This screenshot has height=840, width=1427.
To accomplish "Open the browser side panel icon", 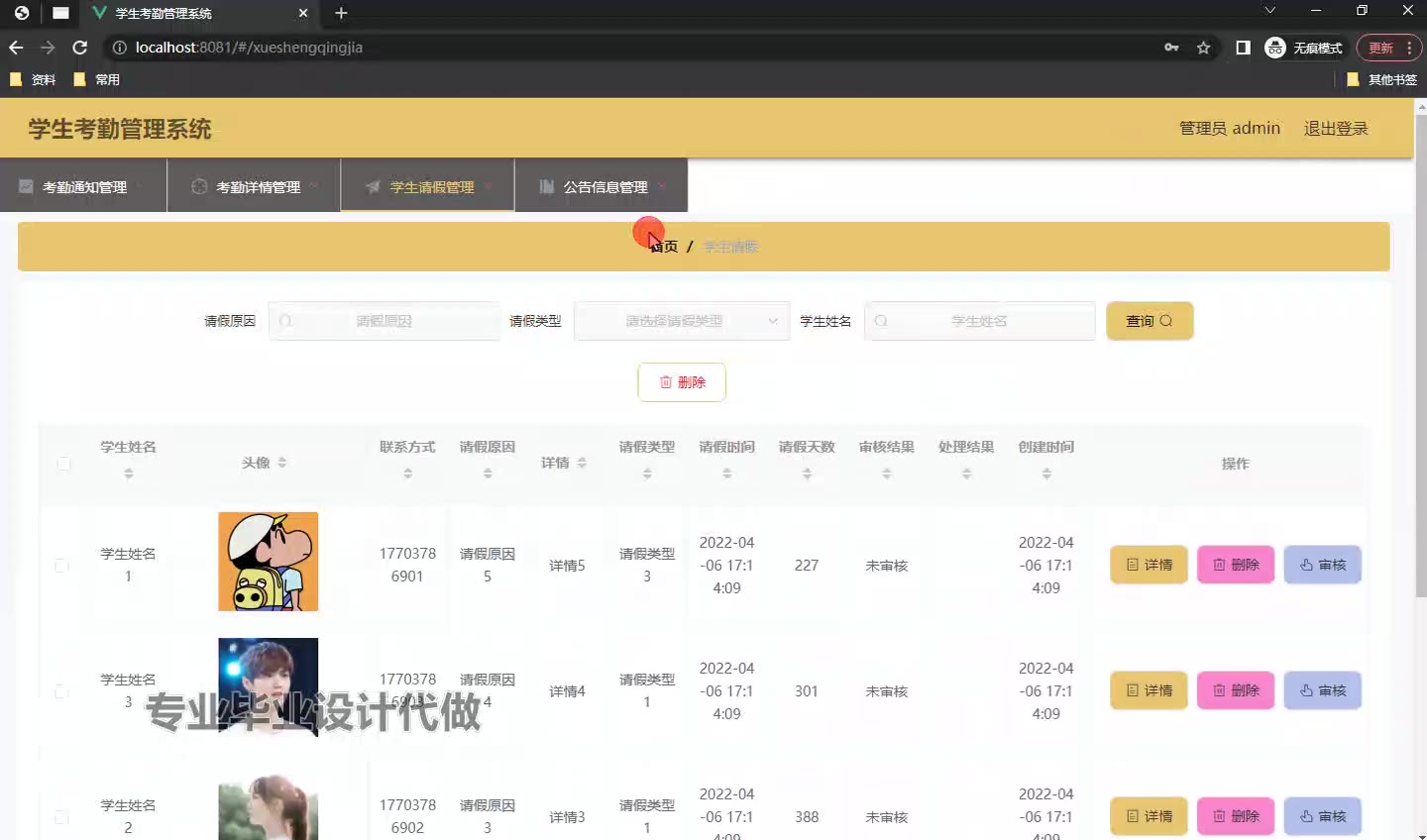I will coord(1243,48).
